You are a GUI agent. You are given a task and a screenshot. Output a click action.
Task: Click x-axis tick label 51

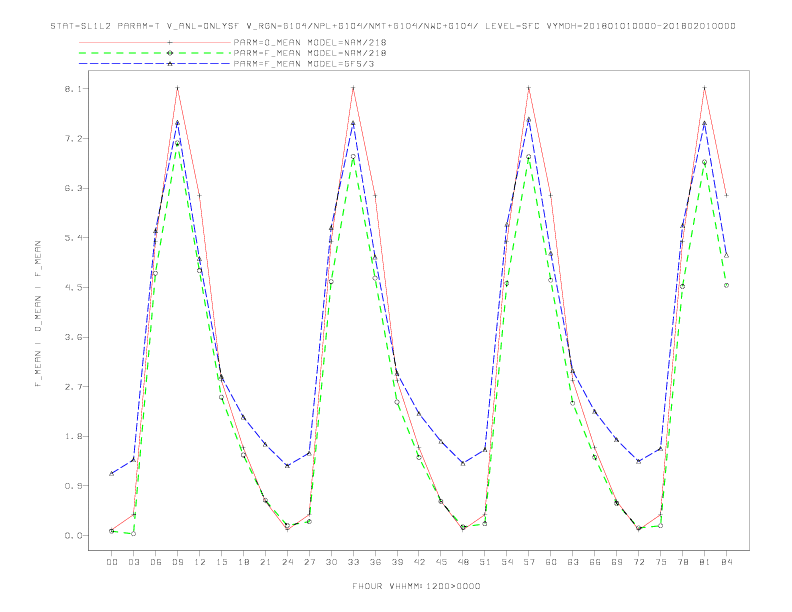[x=485, y=562]
